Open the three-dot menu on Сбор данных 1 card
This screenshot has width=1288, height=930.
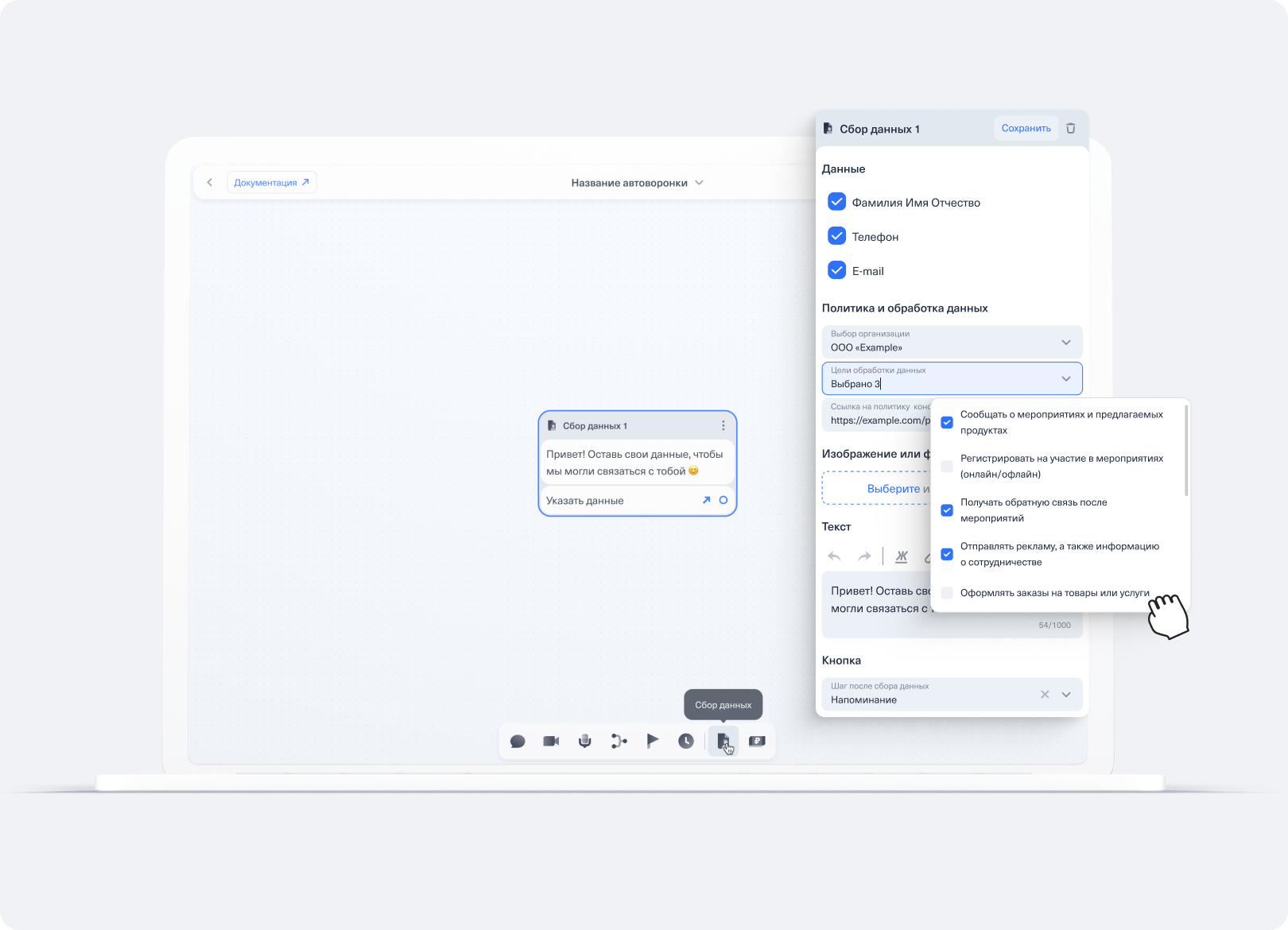click(723, 426)
